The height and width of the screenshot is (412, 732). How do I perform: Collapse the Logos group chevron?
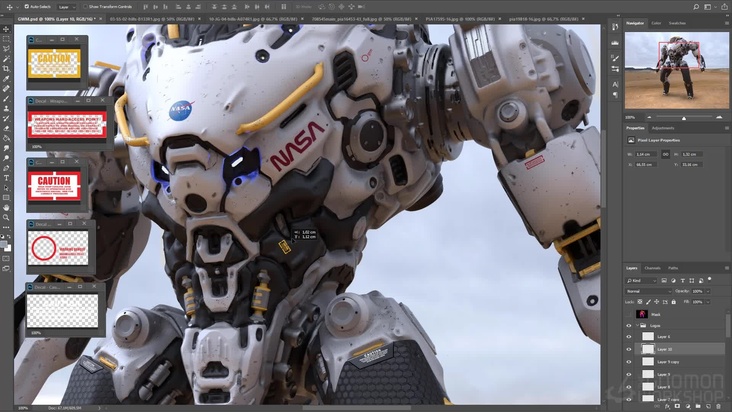point(637,326)
